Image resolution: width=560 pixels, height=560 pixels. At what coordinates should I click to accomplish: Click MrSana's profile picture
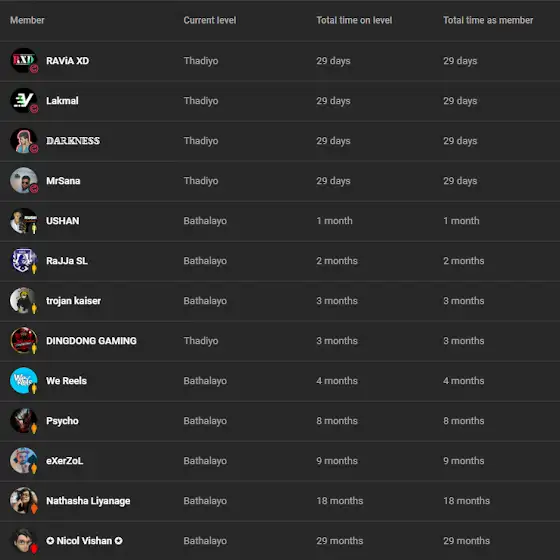(24, 180)
